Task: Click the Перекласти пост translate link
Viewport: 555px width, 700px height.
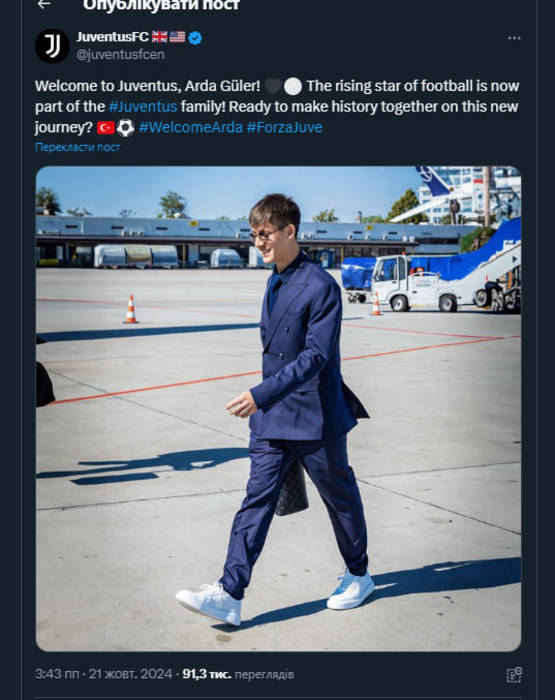Action: coord(77,147)
